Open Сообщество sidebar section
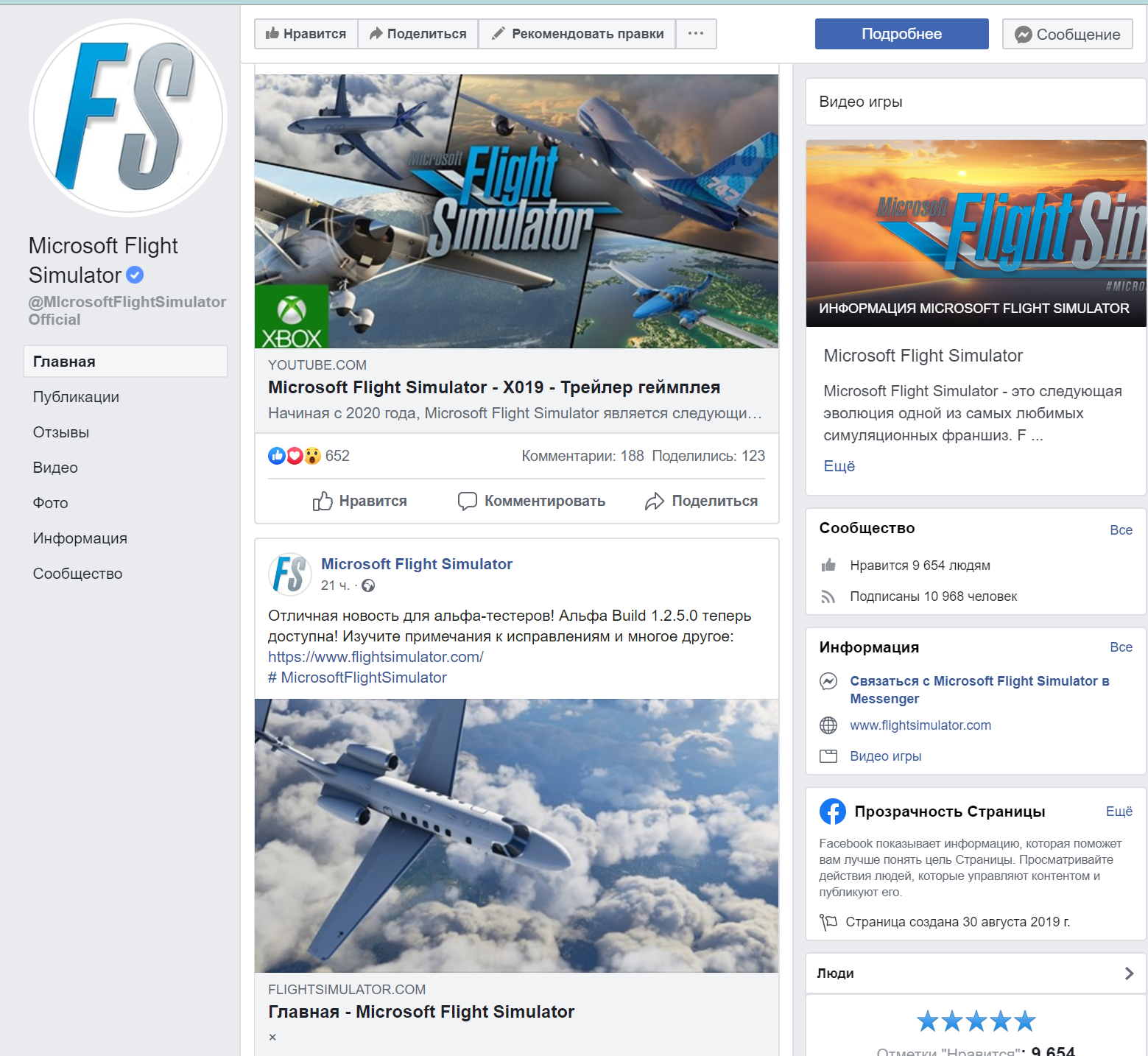This screenshot has height=1056, width=1148. (77, 574)
